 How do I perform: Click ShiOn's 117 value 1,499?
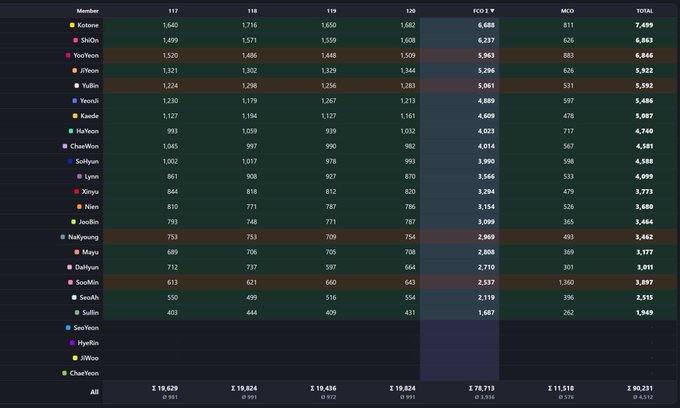coord(170,40)
